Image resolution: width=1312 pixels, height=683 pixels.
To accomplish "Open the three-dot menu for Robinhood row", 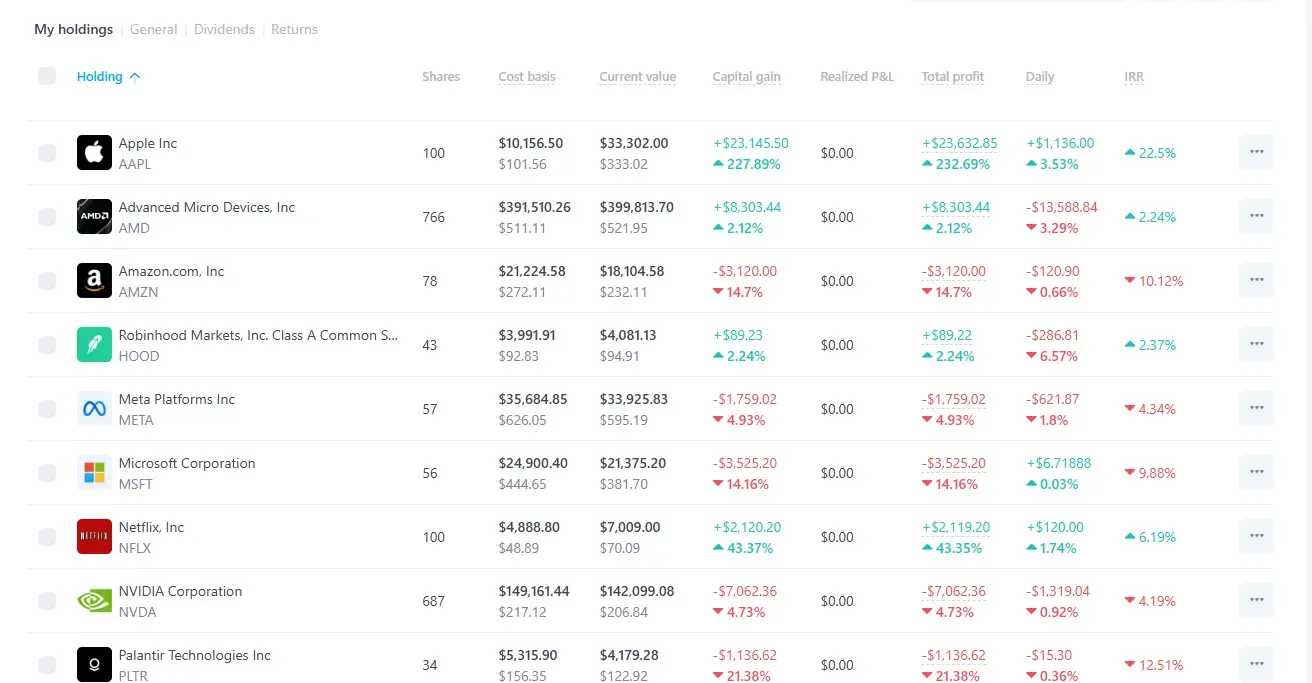I will (1256, 345).
